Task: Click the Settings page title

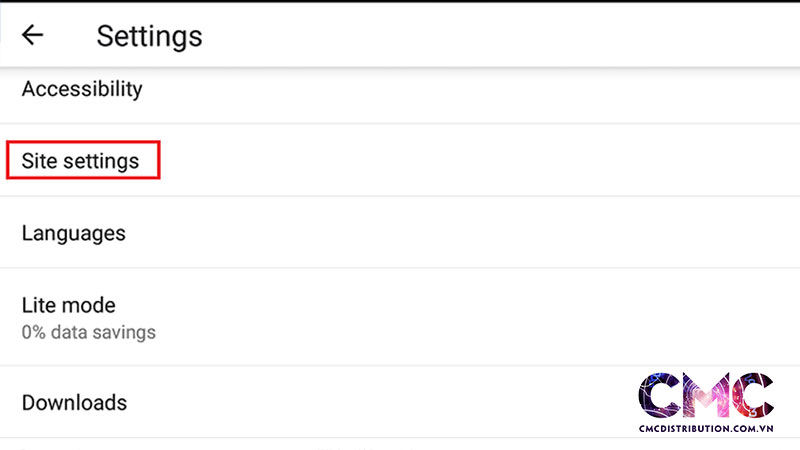Action: tap(149, 36)
